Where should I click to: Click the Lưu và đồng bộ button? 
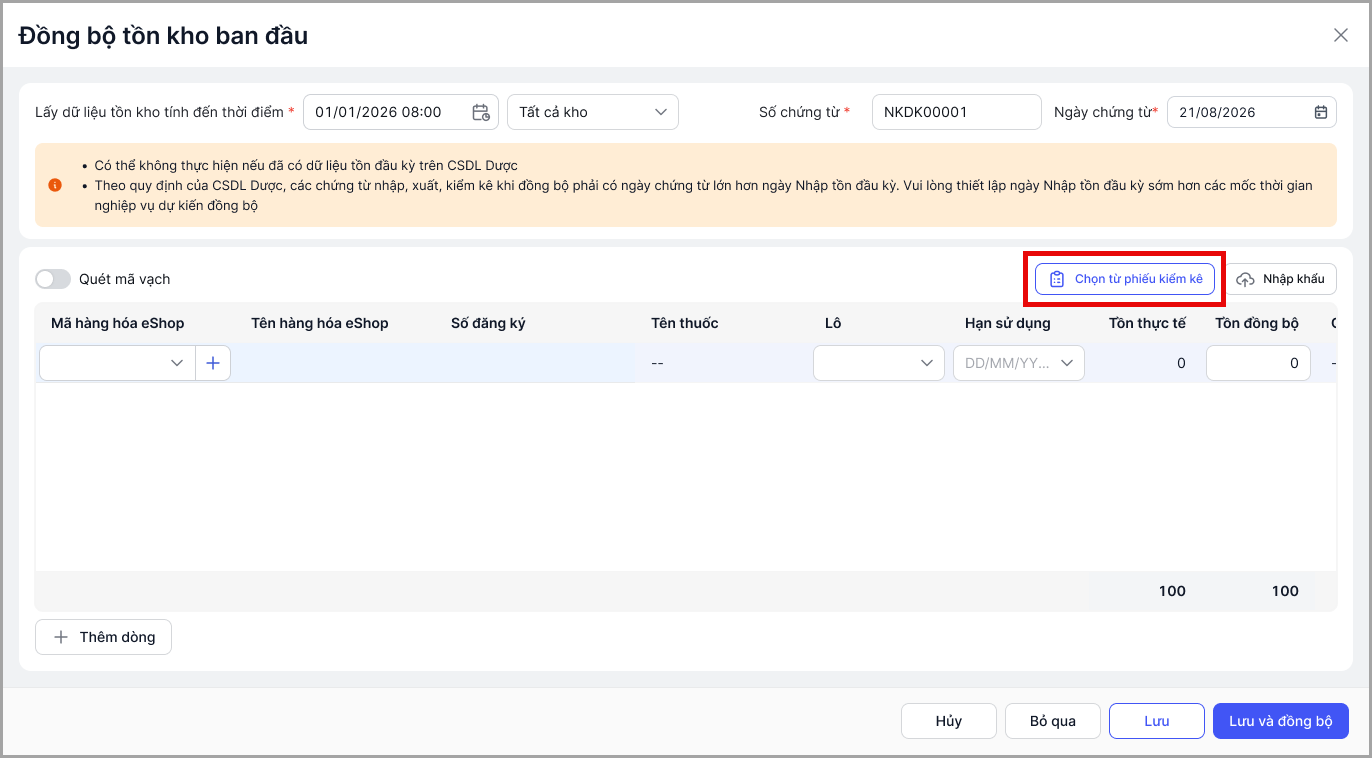point(1281,721)
